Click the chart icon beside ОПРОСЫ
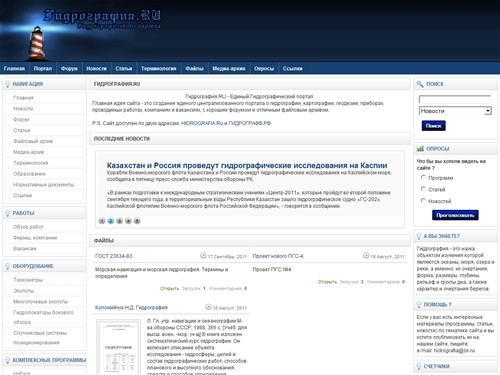The image size is (500, 375). click(420, 149)
